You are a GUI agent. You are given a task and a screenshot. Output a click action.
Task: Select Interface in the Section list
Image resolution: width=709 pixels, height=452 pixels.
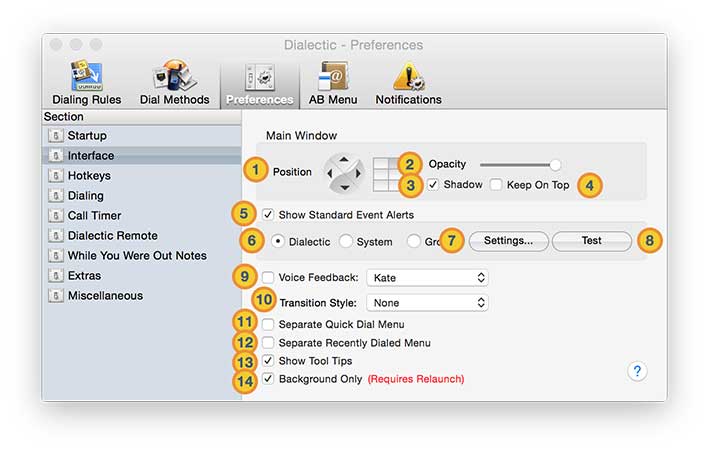[142, 155]
